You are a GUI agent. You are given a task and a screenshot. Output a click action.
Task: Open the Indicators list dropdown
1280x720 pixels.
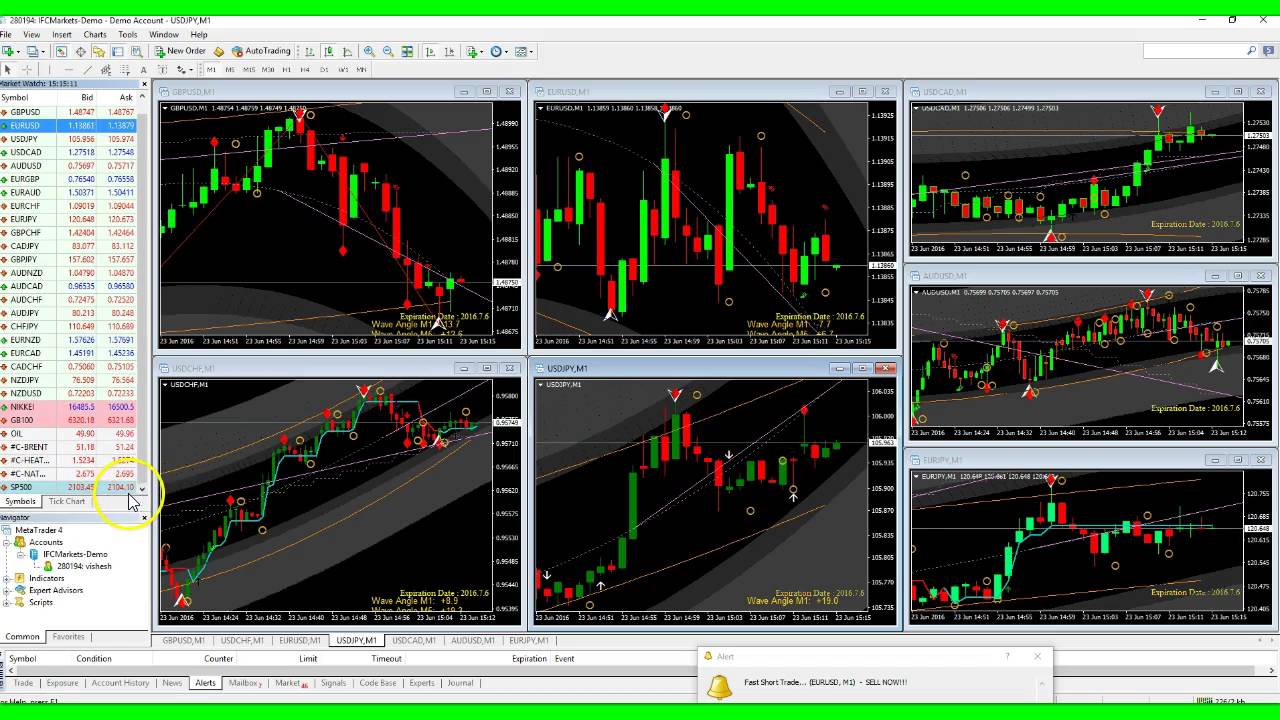(x=474, y=51)
